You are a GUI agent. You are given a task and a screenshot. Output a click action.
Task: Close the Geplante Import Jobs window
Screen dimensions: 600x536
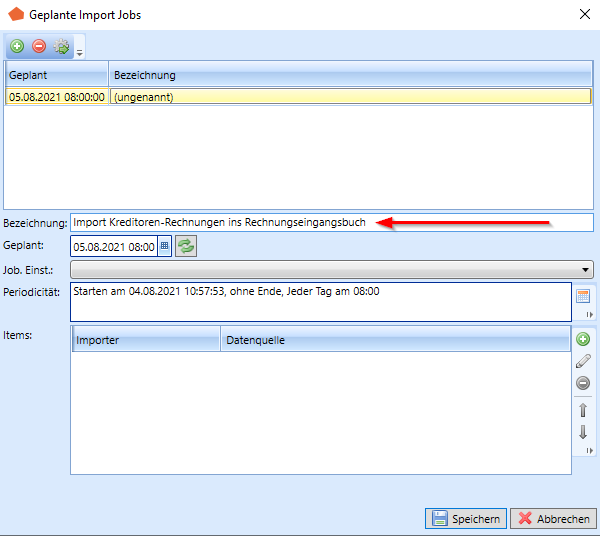(x=585, y=15)
